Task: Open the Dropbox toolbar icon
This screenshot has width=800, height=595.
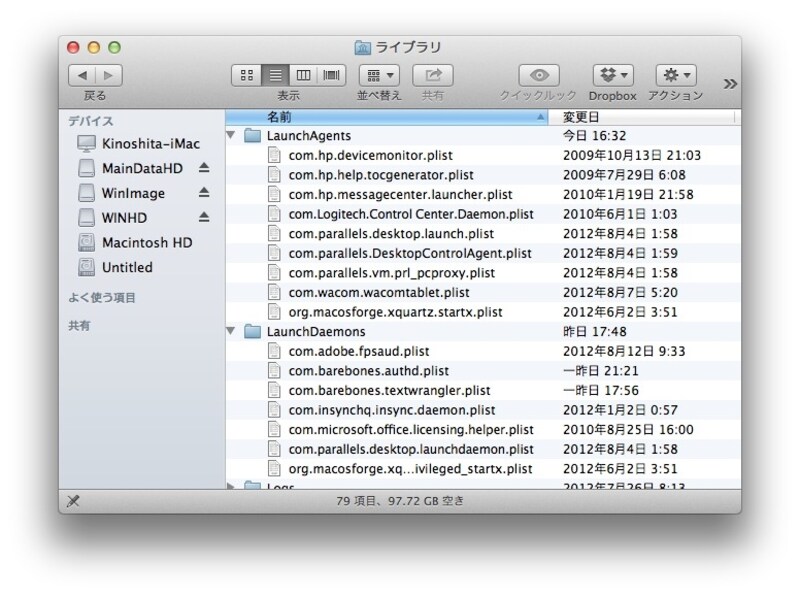Action: (611, 74)
